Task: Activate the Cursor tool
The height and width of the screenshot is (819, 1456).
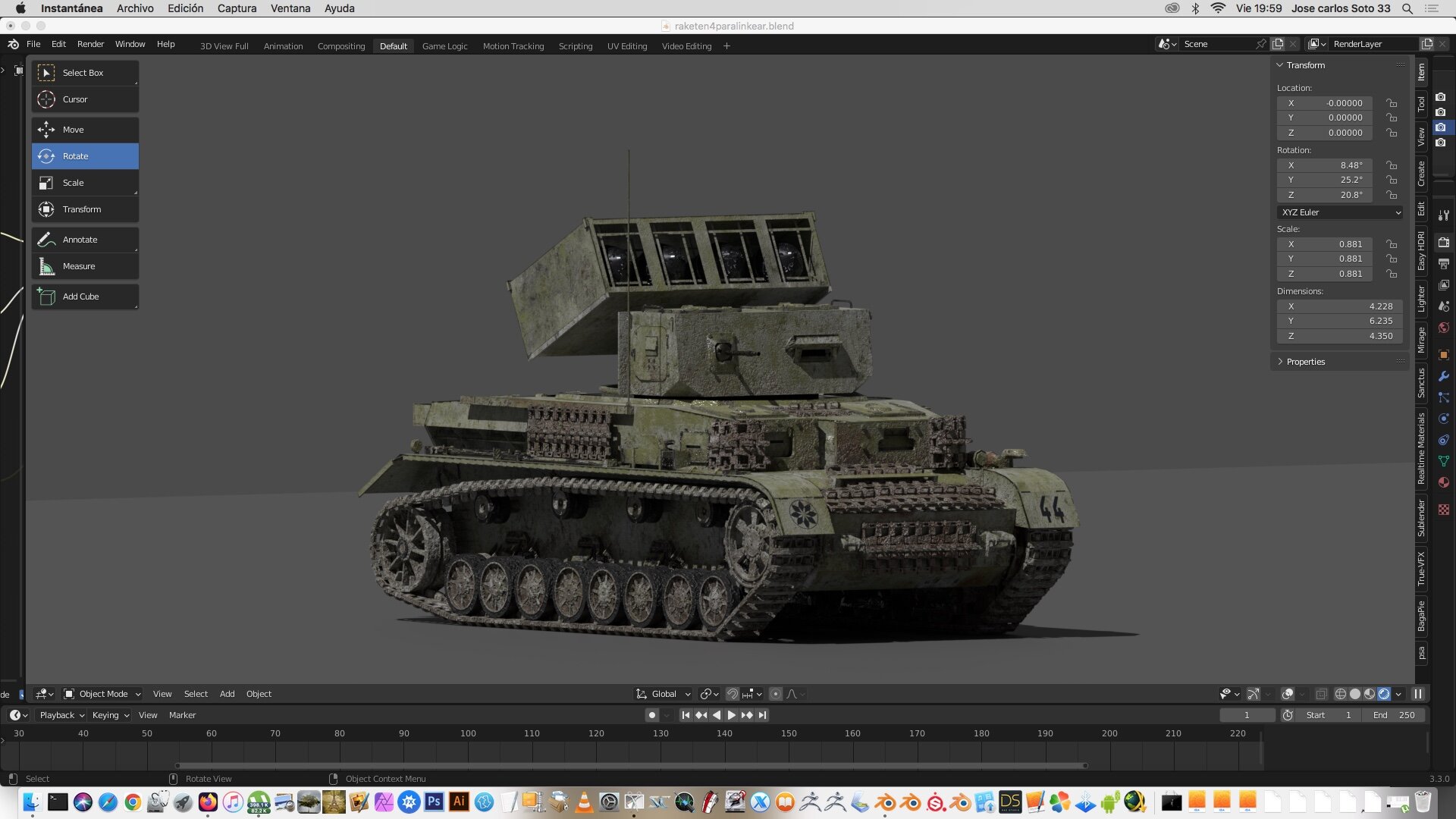Action: 85,99
